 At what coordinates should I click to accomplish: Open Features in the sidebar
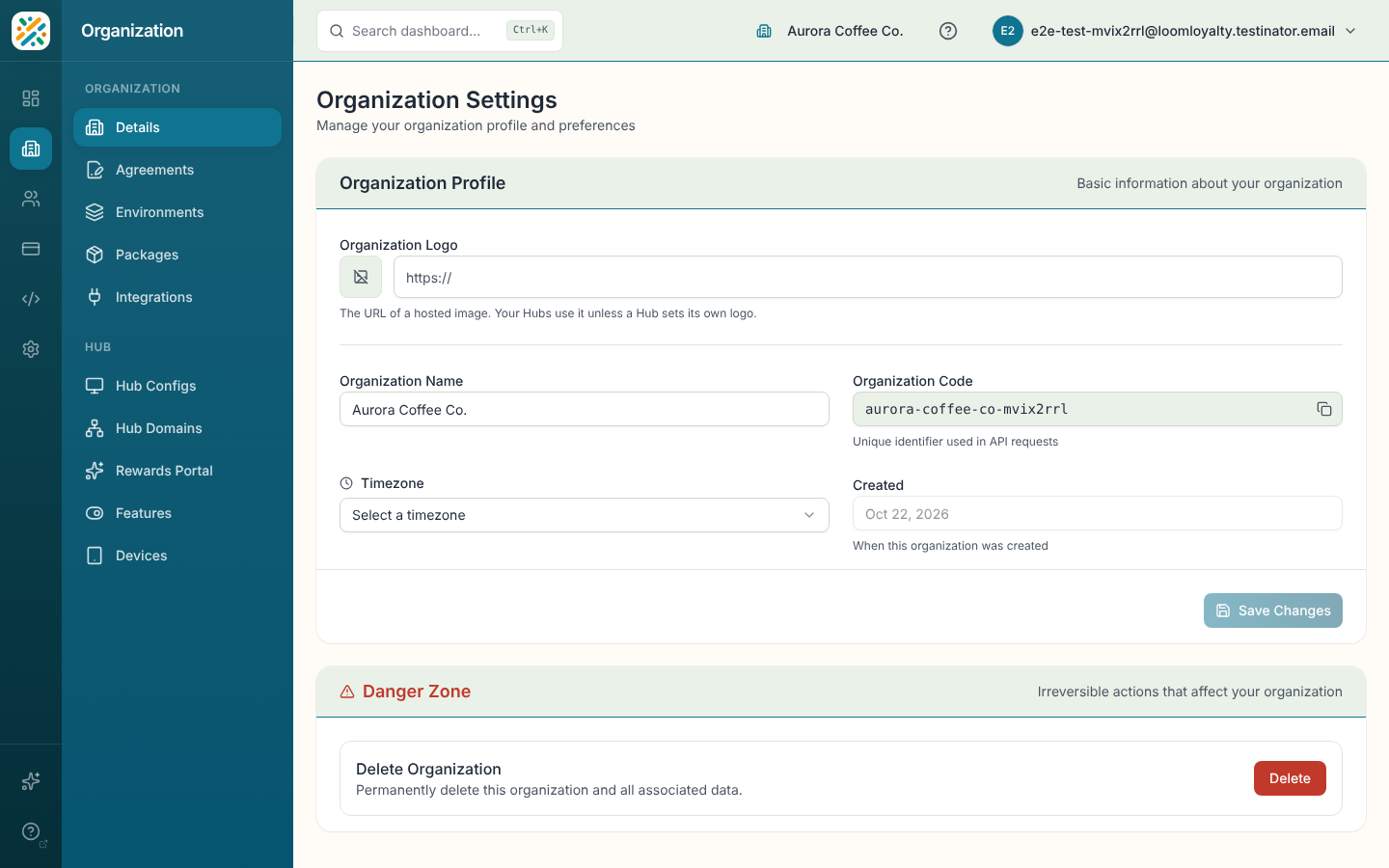click(177, 513)
